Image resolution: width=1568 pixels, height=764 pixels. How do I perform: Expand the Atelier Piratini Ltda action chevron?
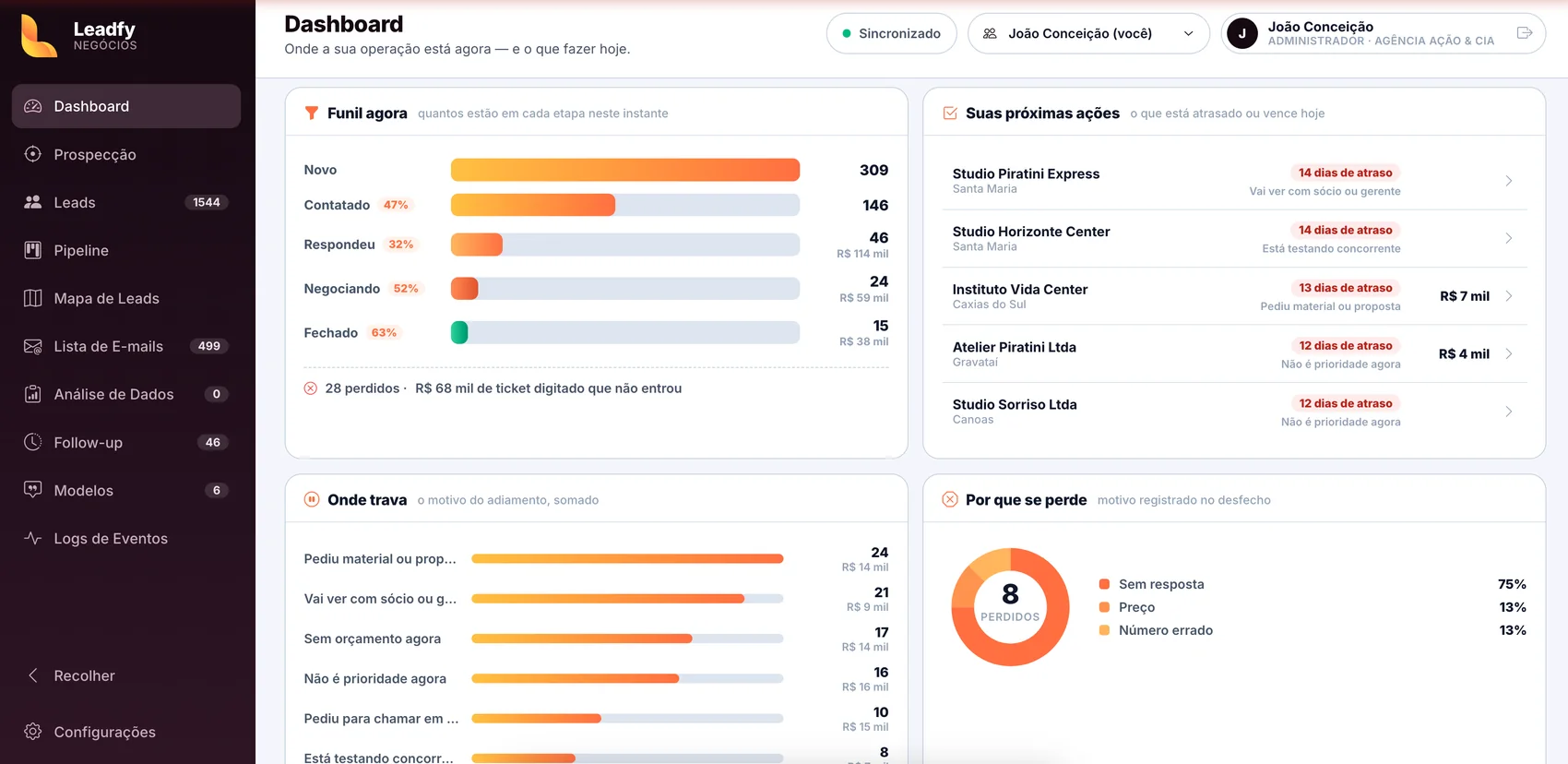pos(1509,353)
